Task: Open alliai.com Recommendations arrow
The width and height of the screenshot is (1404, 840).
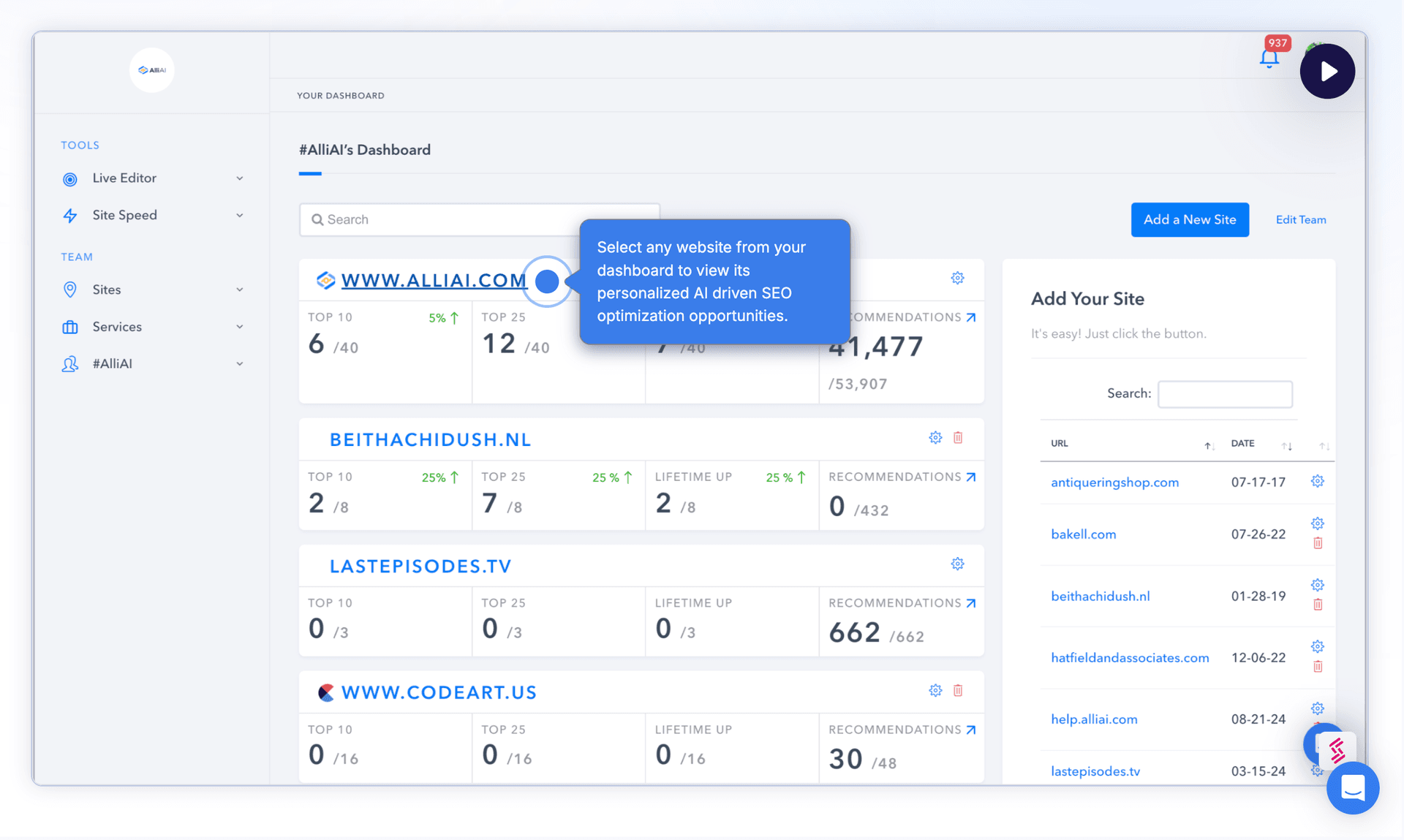Action: (971, 317)
